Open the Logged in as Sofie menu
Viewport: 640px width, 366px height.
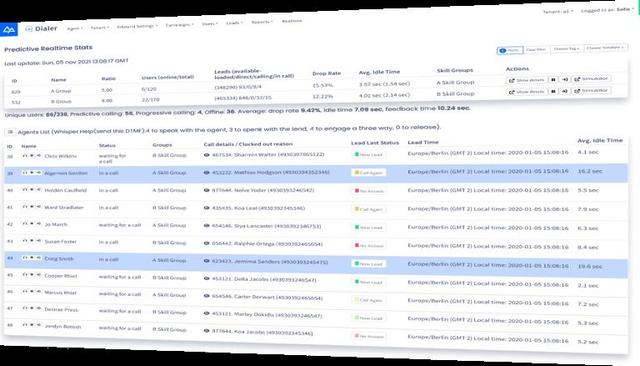coord(607,10)
